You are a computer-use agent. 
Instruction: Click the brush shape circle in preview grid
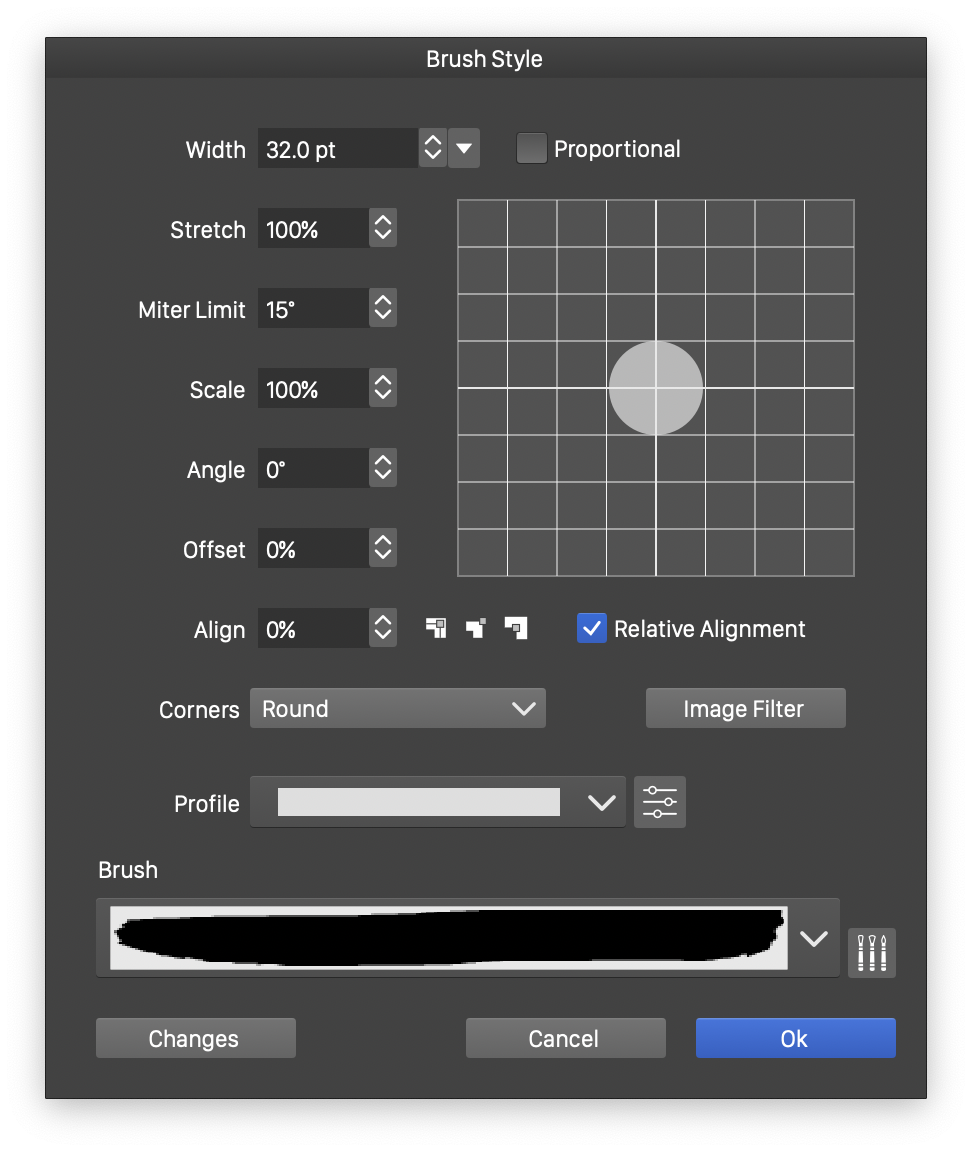click(656, 388)
